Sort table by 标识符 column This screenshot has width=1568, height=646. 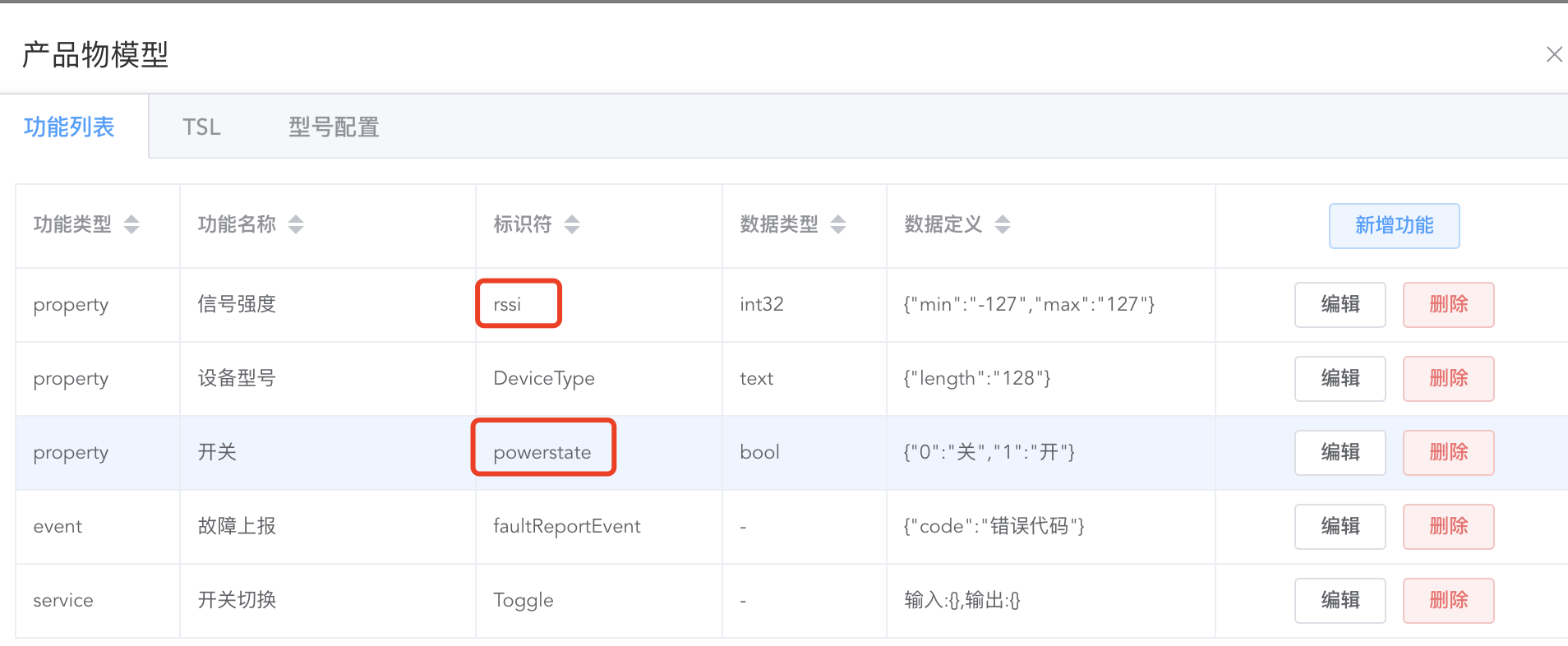[572, 224]
